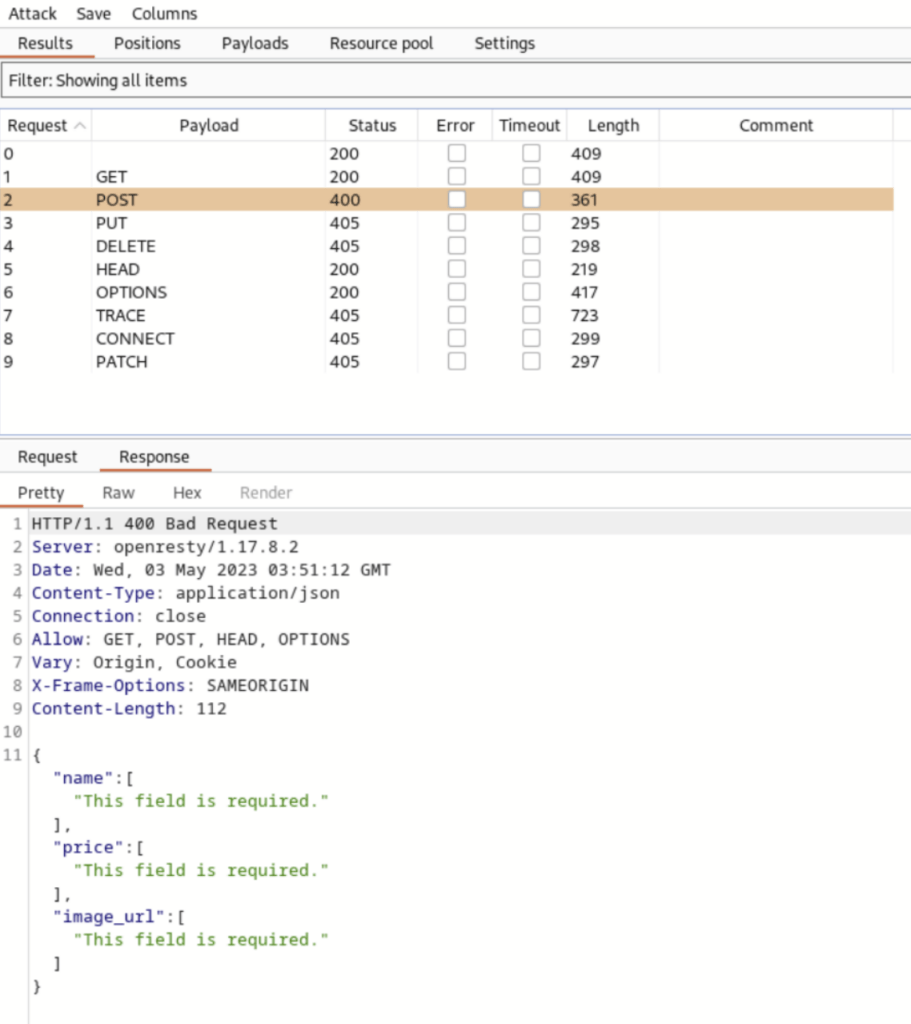Check the Timeout checkbox for the GET request

530,175
